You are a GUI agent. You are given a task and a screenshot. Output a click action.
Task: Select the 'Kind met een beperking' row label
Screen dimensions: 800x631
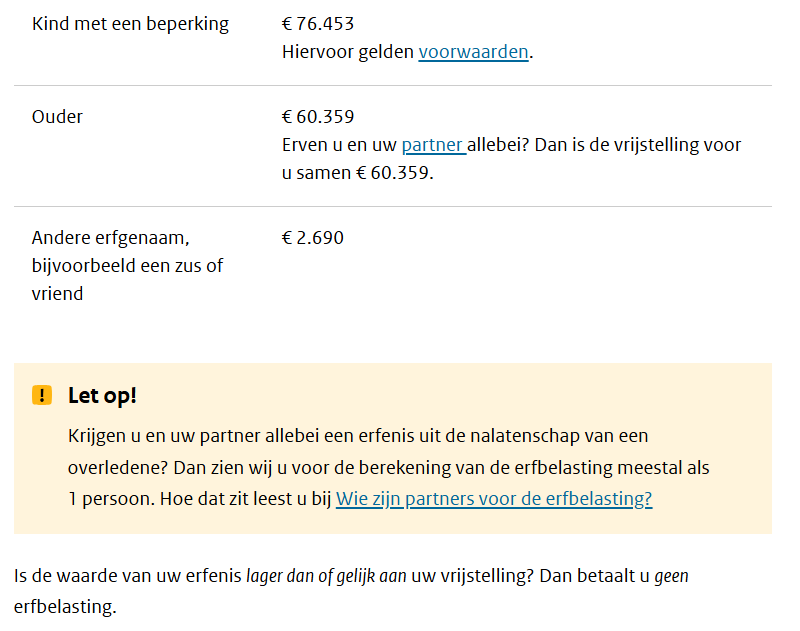point(130,24)
